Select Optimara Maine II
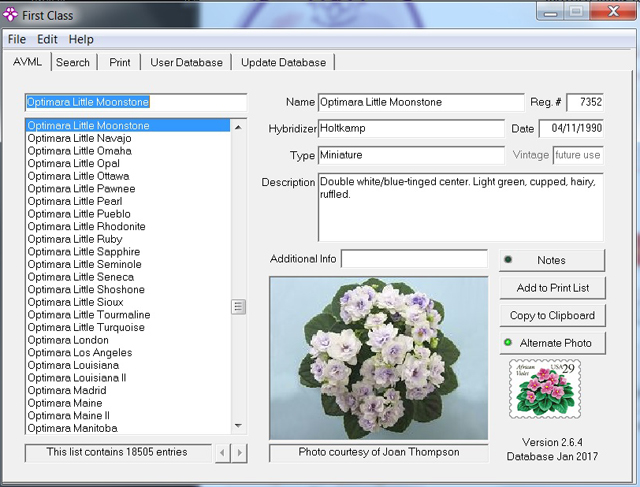This screenshot has width=640, height=487. point(128,416)
